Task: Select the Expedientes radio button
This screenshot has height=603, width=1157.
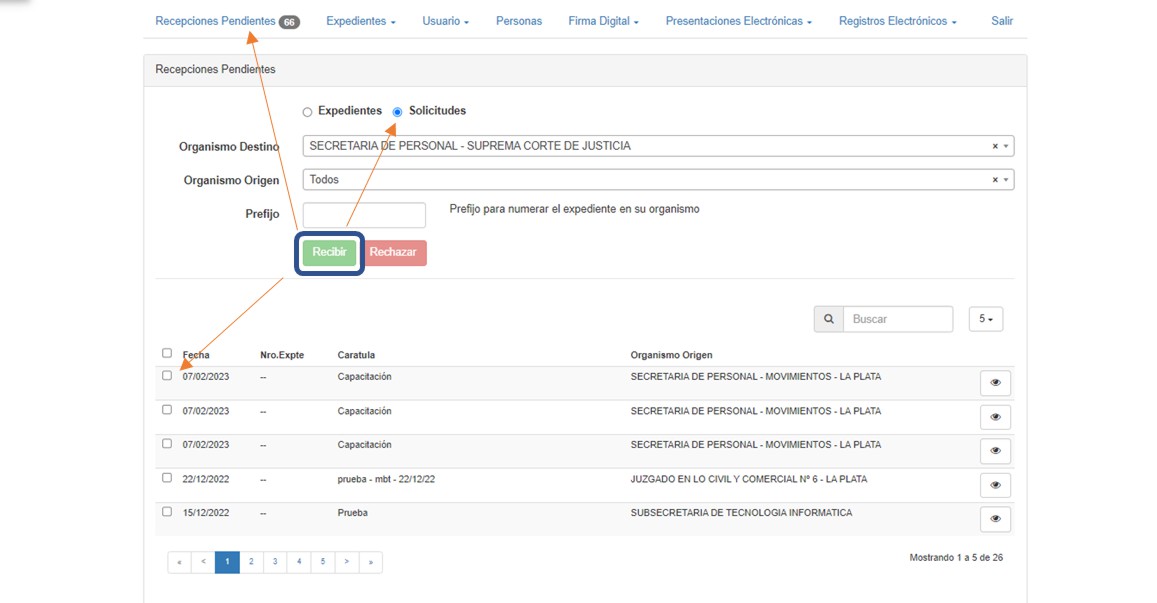Action: tap(308, 112)
